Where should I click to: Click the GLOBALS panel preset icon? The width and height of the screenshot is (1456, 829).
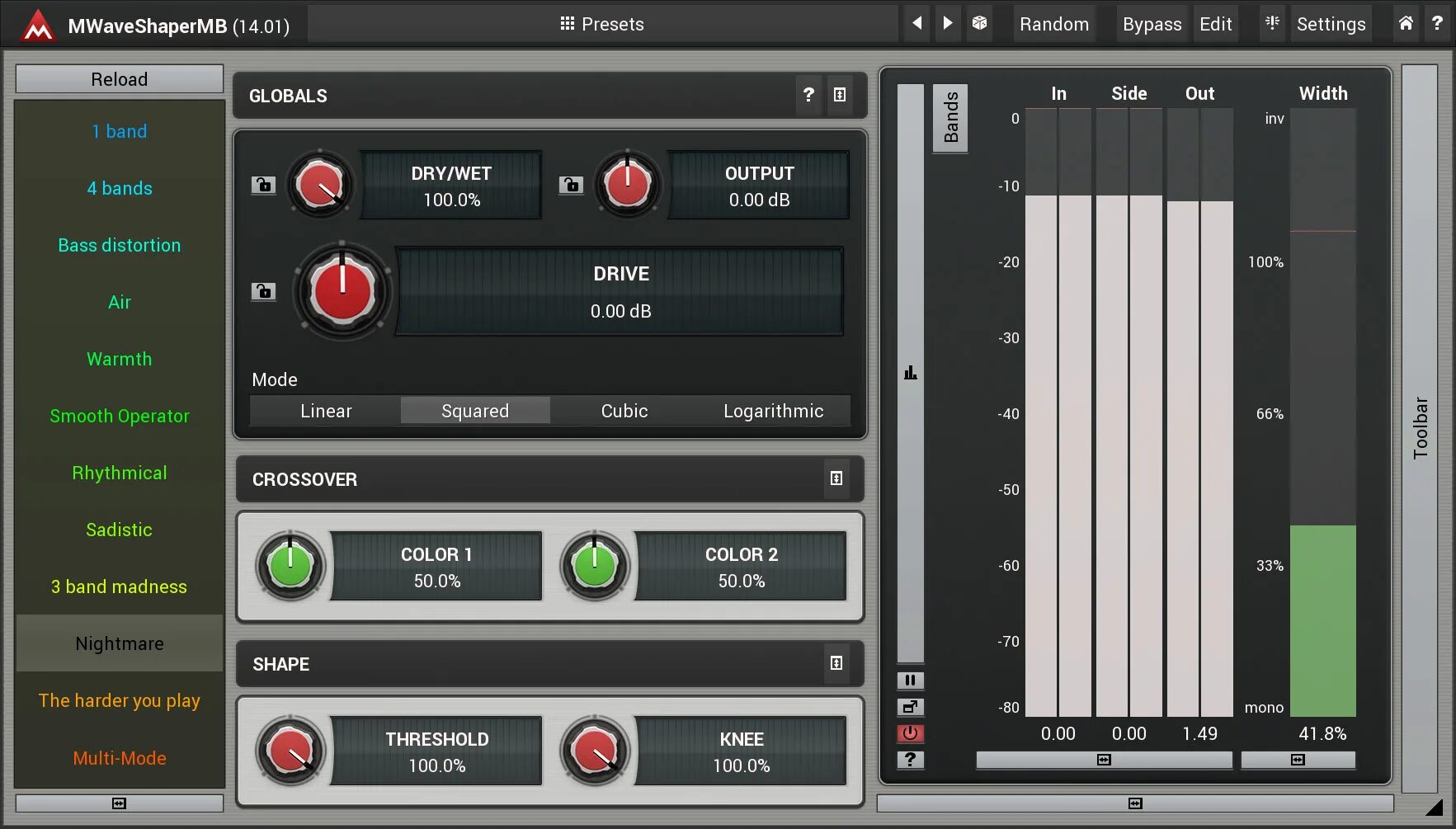(x=840, y=95)
